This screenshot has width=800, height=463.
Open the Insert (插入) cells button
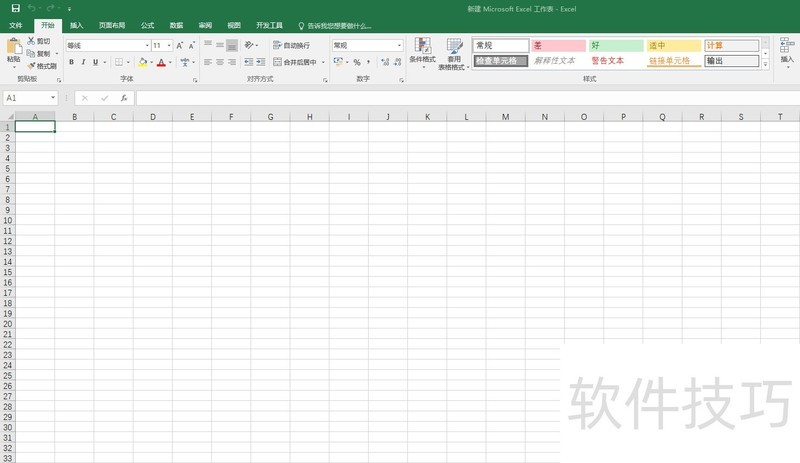(787, 52)
